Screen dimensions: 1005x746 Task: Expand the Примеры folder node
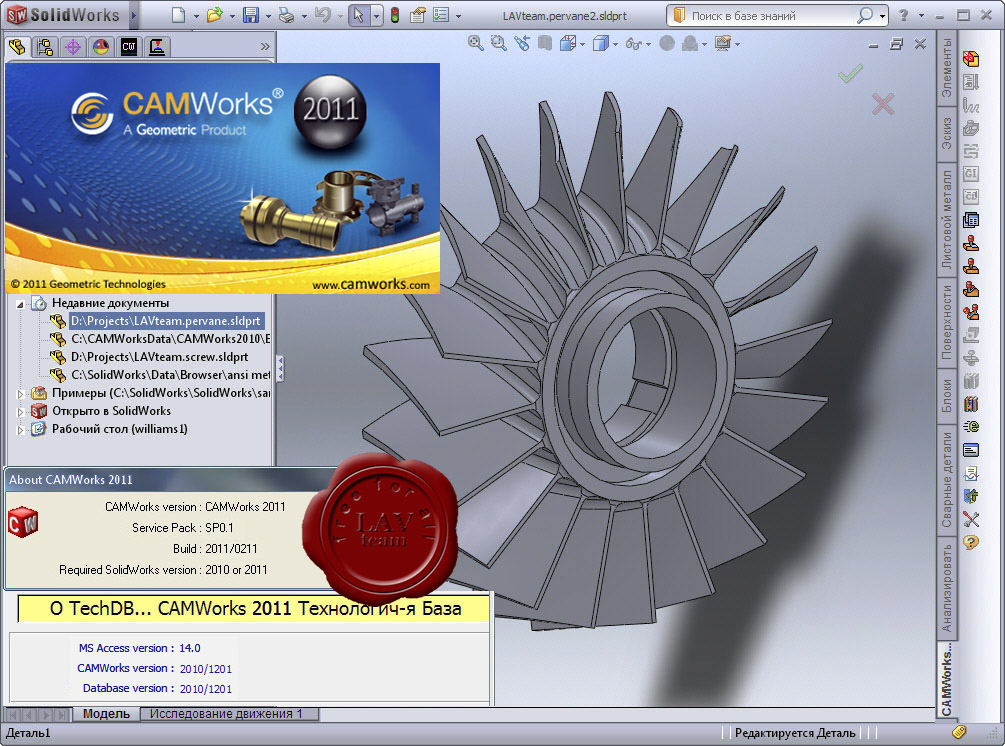coord(20,394)
